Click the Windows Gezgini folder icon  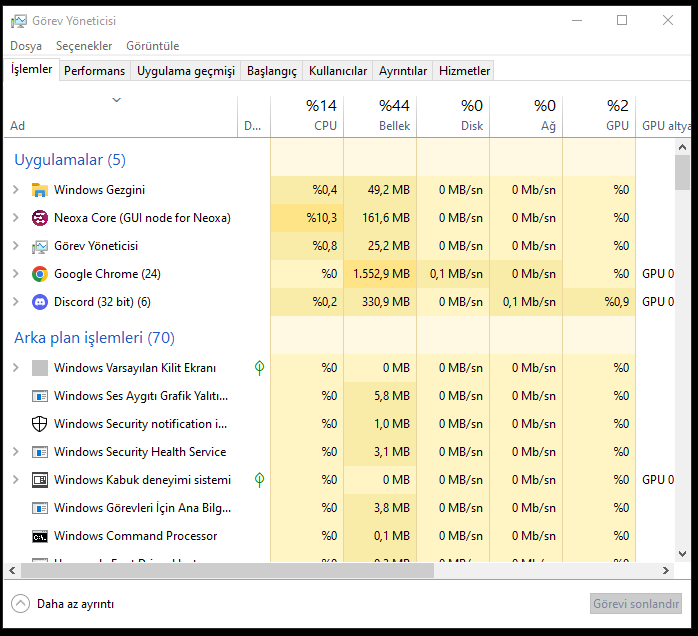tap(40, 190)
